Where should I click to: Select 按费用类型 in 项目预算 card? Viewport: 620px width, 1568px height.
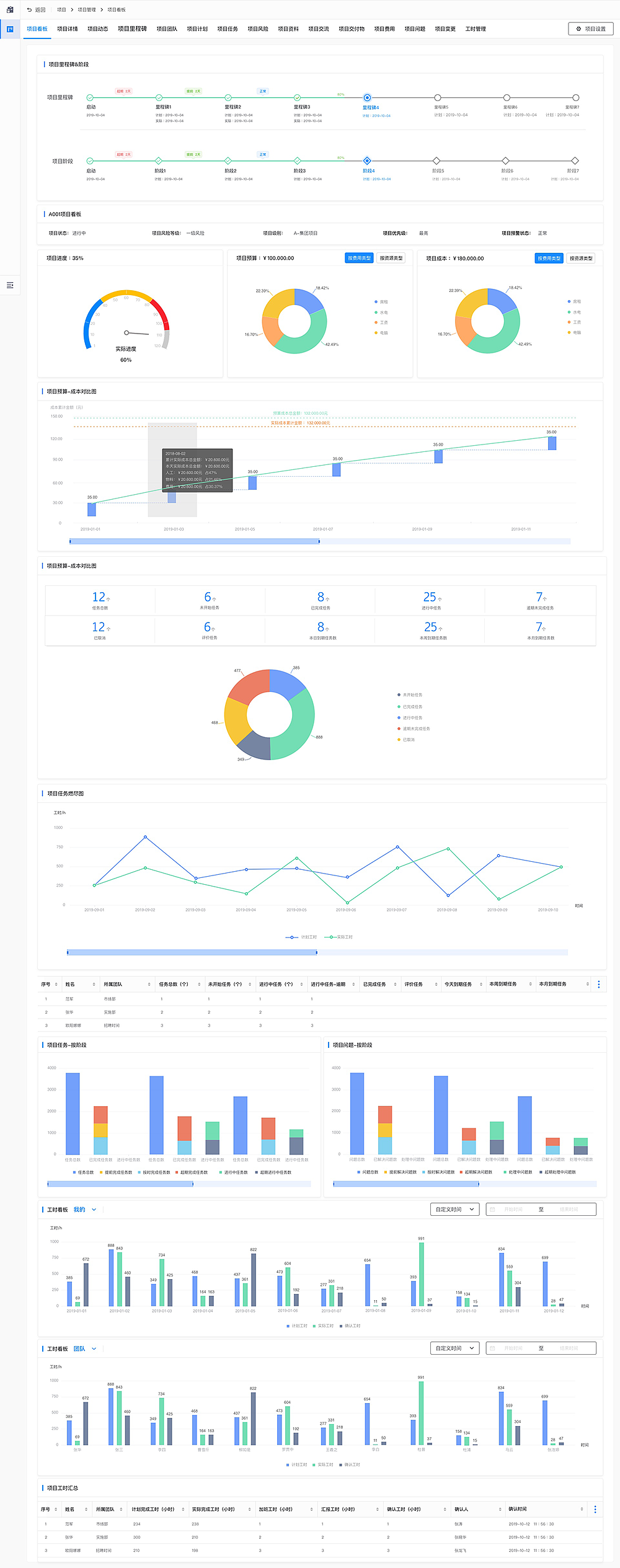[x=359, y=259]
